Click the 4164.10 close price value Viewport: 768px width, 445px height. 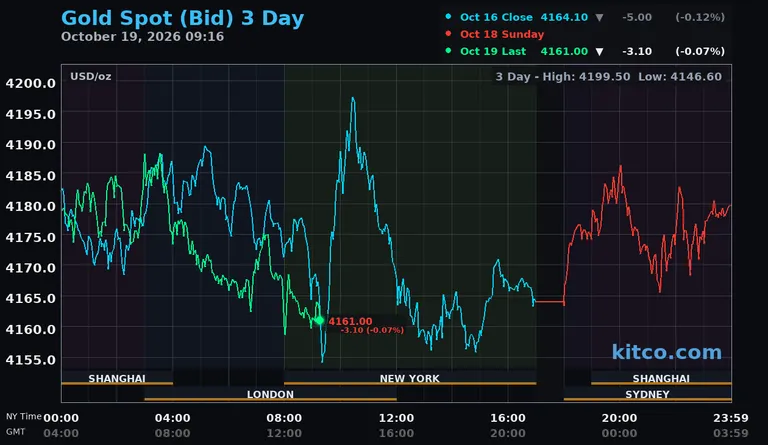tap(564, 17)
